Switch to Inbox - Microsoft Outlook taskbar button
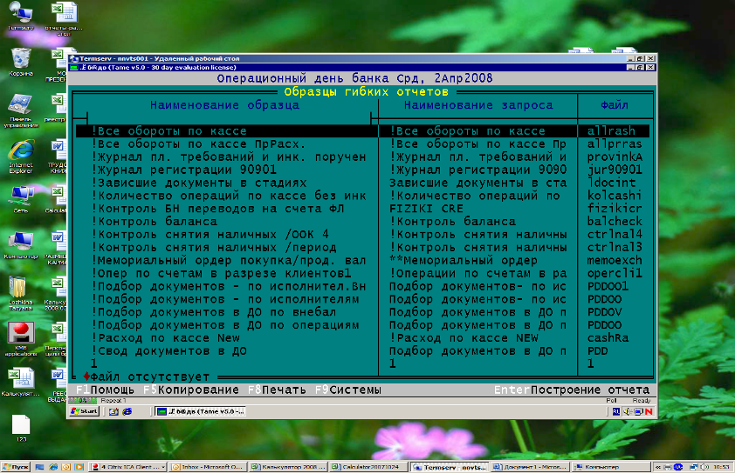Viewport: 735px width, 473px height. click(201, 466)
